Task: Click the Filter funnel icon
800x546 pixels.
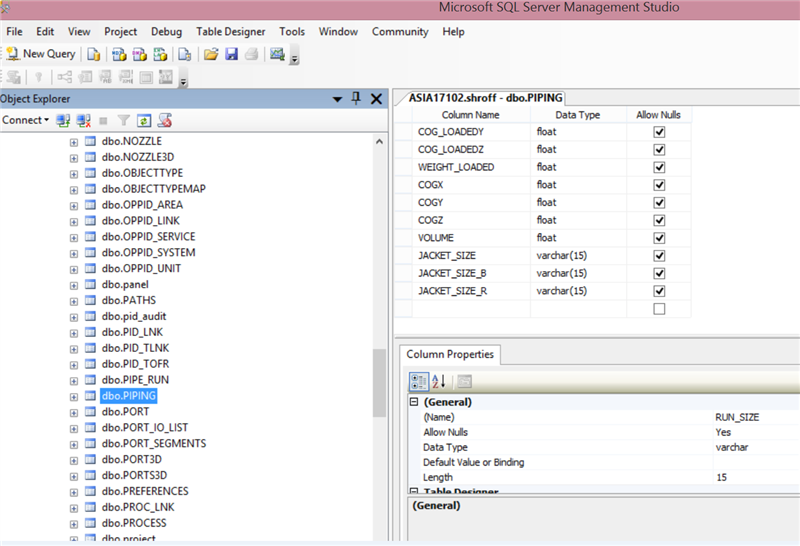Action: point(123,120)
